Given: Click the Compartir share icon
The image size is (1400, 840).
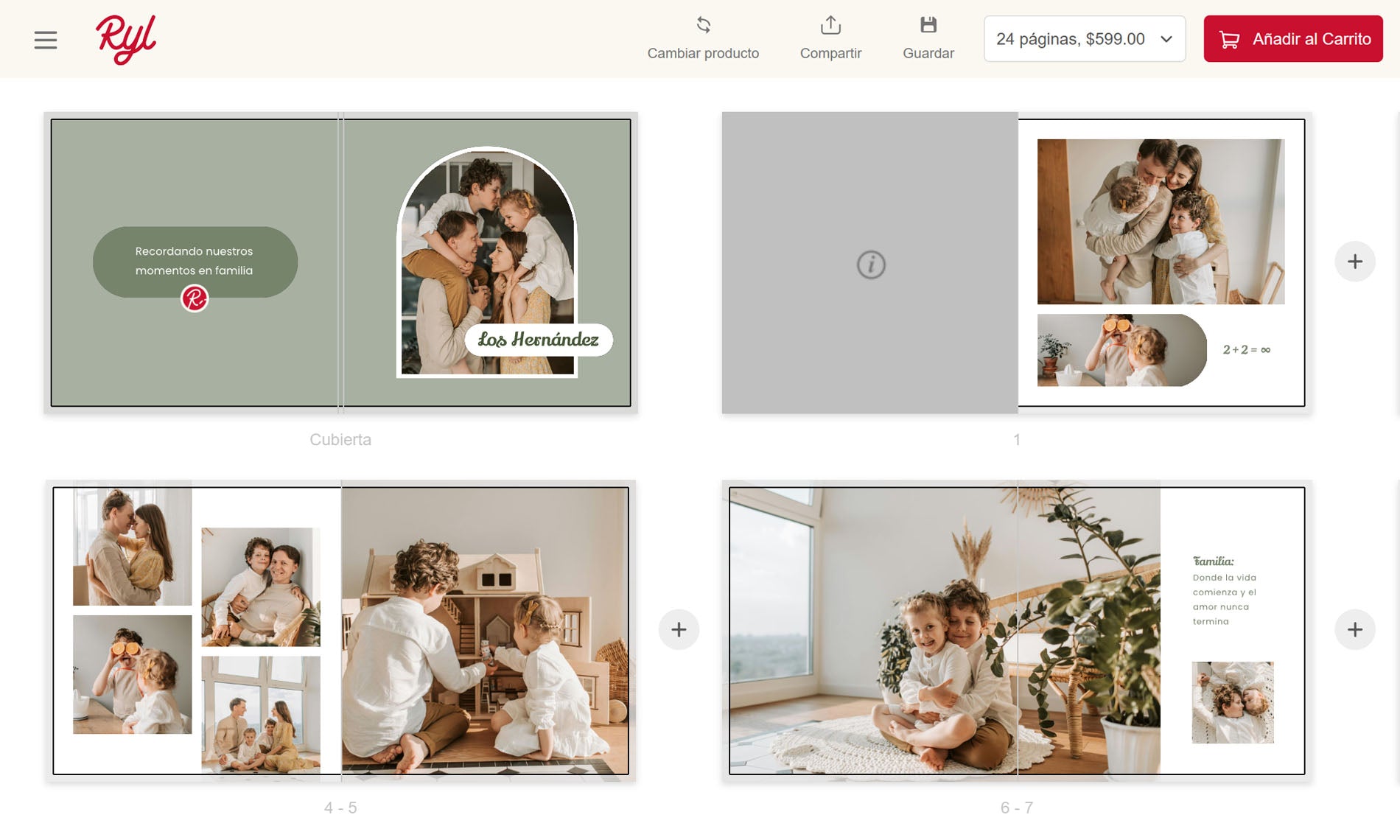Looking at the screenshot, I should click(x=830, y=26).
